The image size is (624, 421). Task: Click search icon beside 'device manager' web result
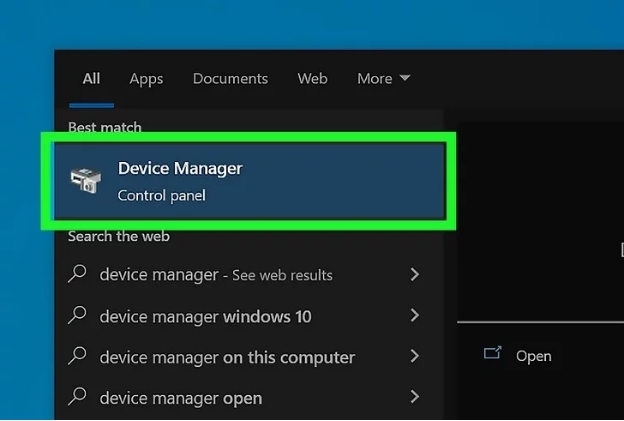pyautogui.click(x=78, y=274)
